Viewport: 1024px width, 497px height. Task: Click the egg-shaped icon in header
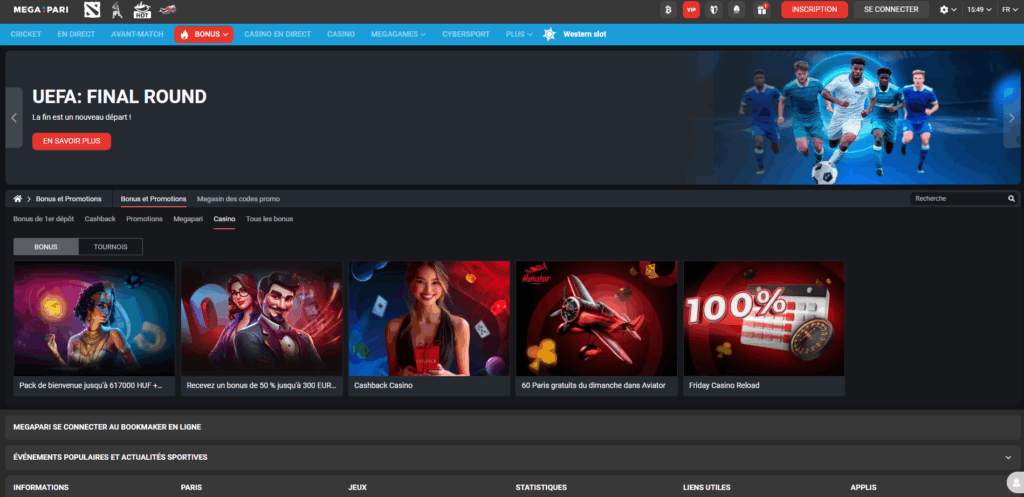(737, 10)
